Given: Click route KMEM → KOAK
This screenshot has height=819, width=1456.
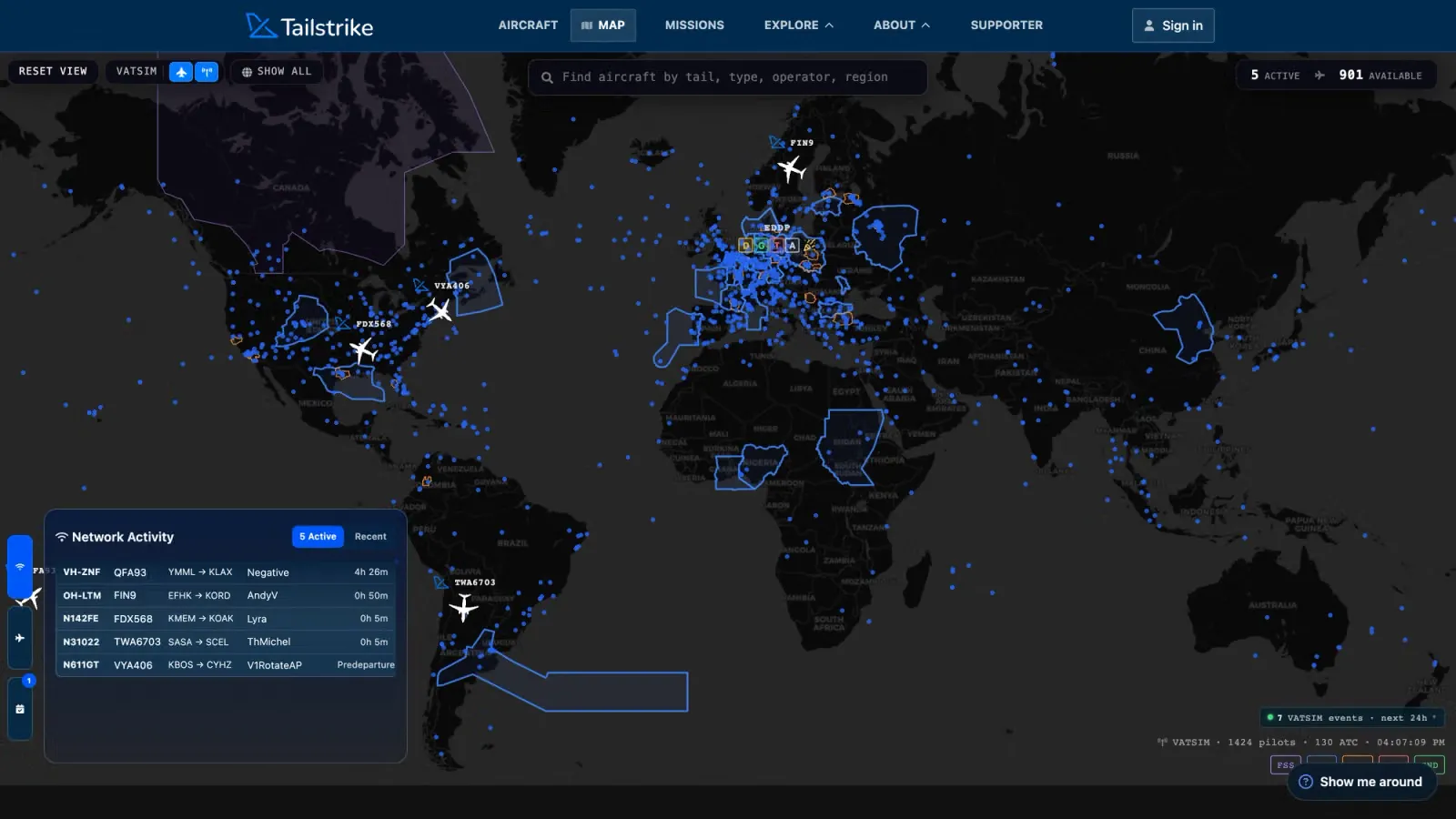Looking at the screenshot, I should pyautogui.click(x=200, y=619).
